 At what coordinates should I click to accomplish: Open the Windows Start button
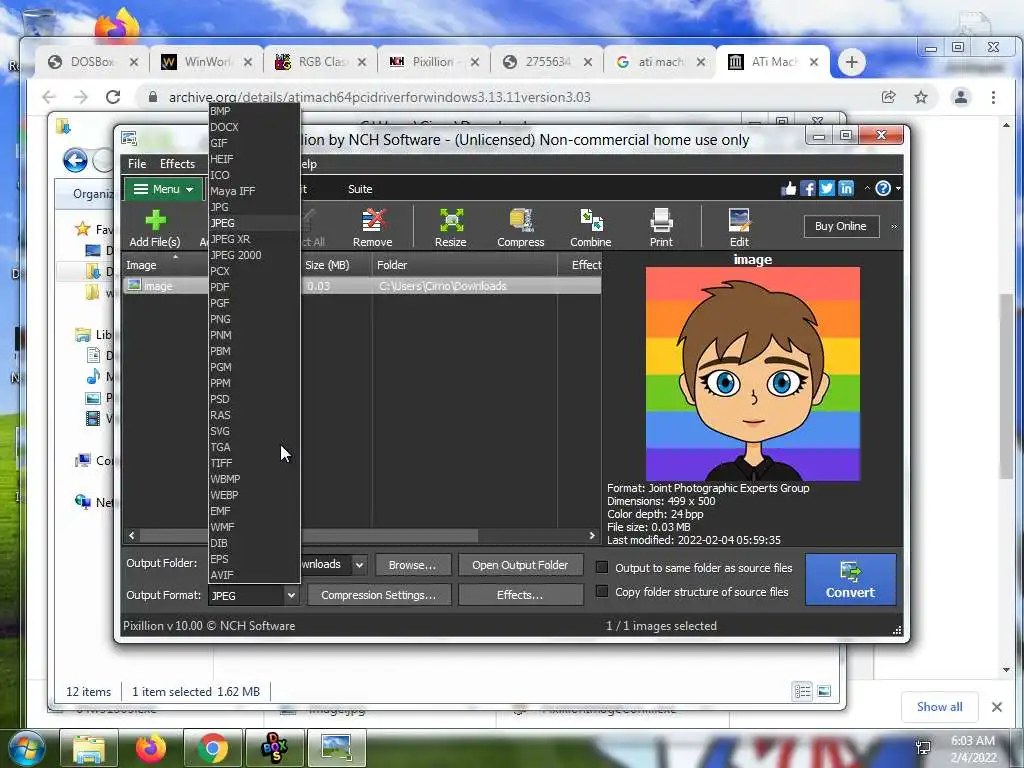(27, 748)
